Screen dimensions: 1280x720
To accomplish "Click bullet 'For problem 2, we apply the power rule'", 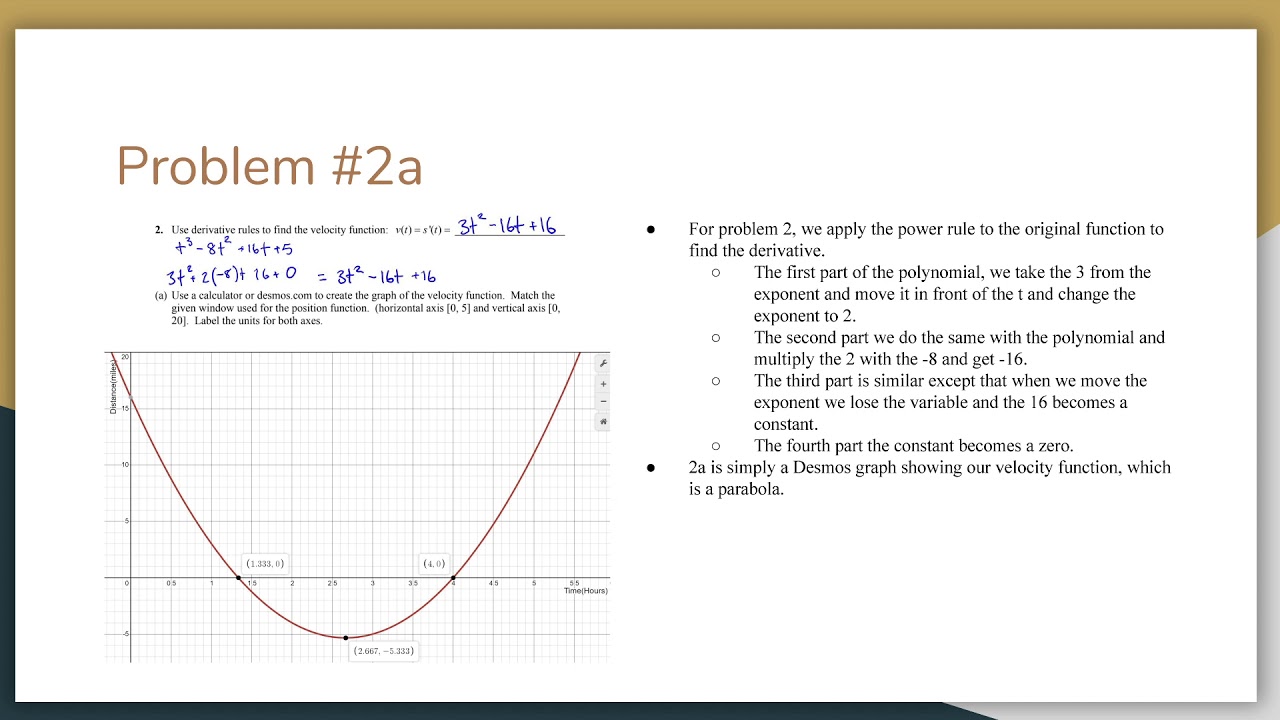I will (926, 240).
